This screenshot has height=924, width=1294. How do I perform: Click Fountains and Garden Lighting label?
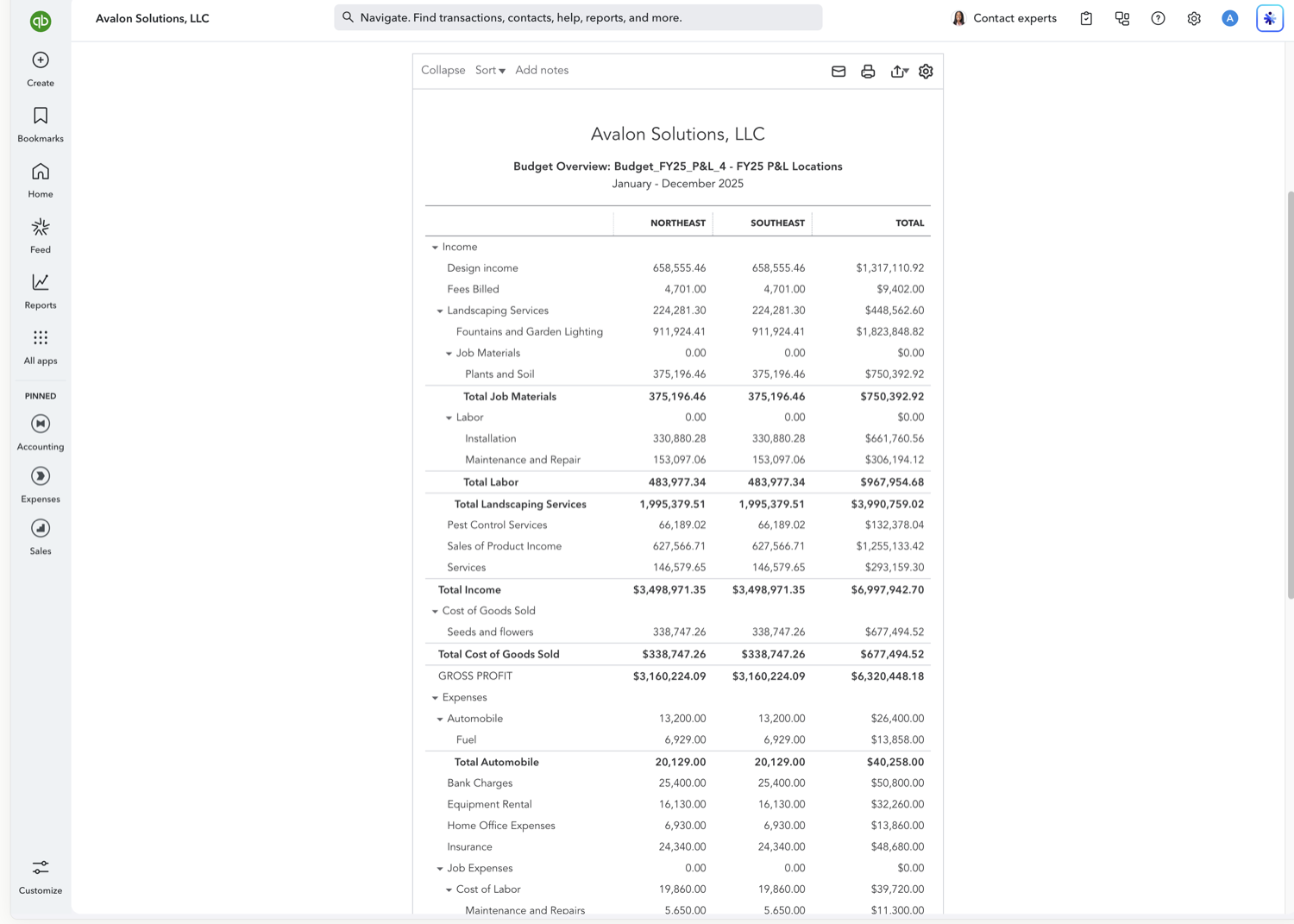point(530,332)
